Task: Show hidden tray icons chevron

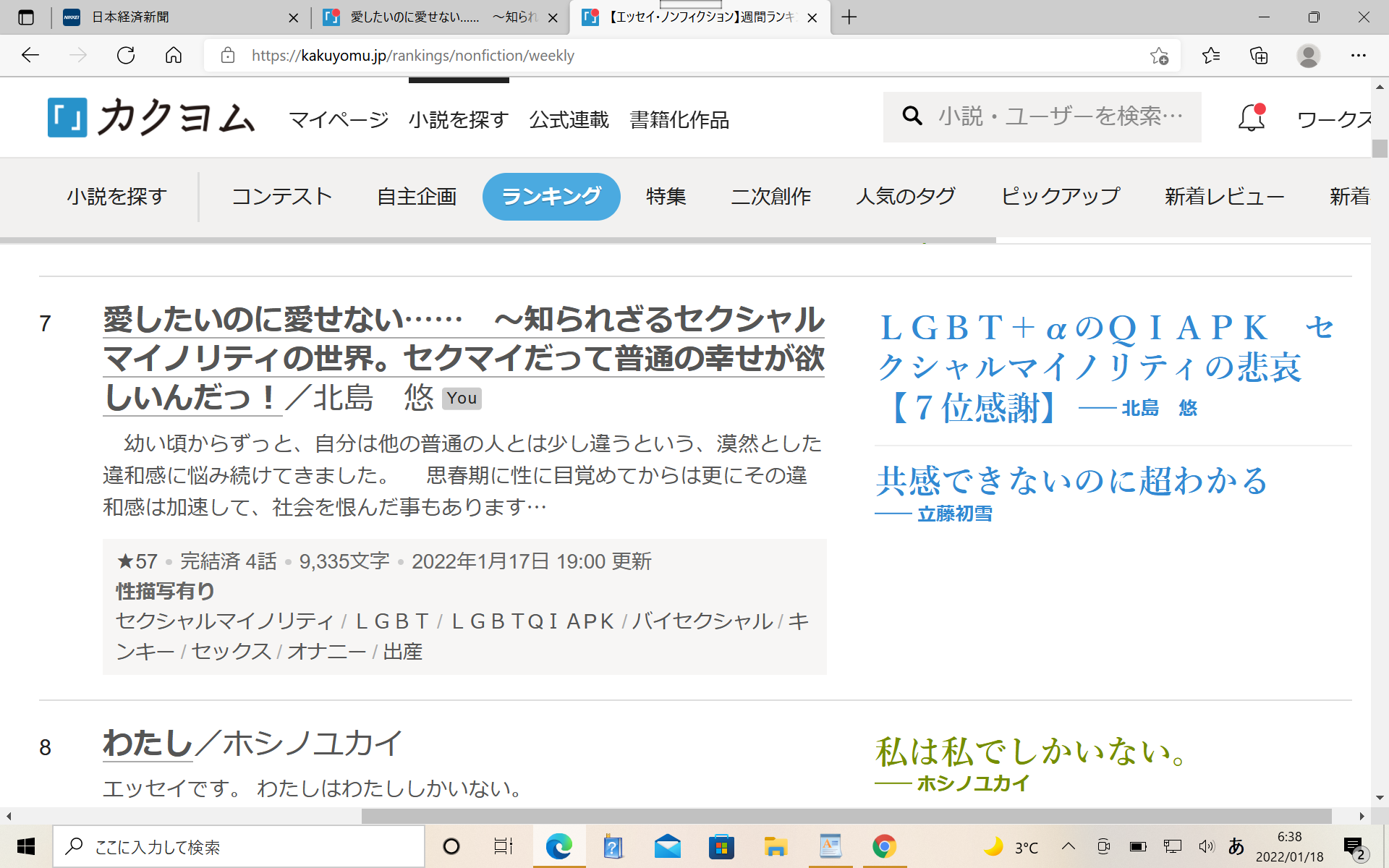Action: (x=1069, y=846)
